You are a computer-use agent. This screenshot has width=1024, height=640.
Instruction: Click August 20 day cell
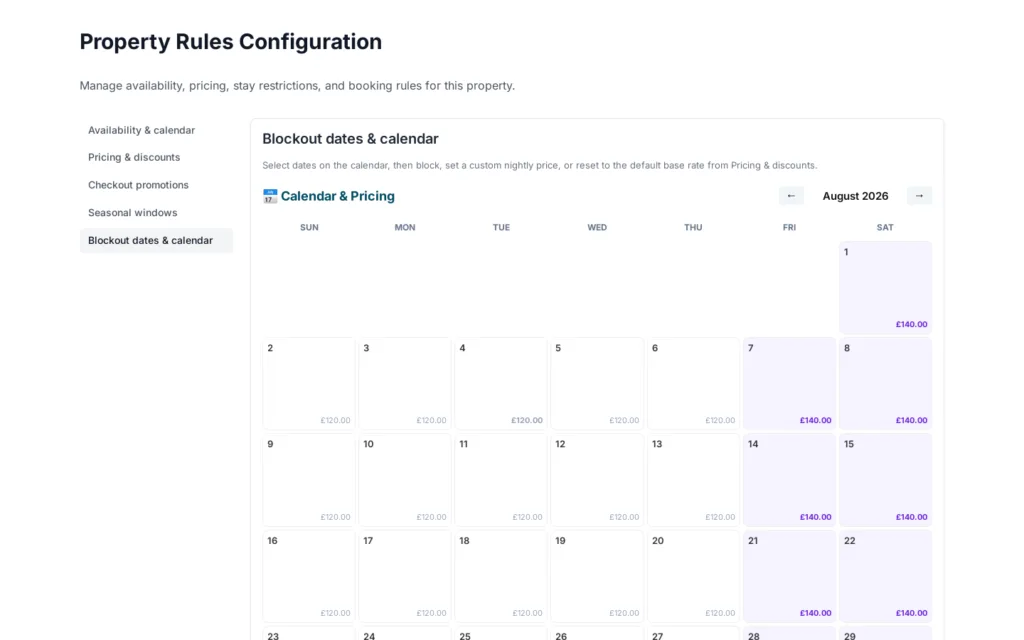pyautogui.click(x=693, y=577)
